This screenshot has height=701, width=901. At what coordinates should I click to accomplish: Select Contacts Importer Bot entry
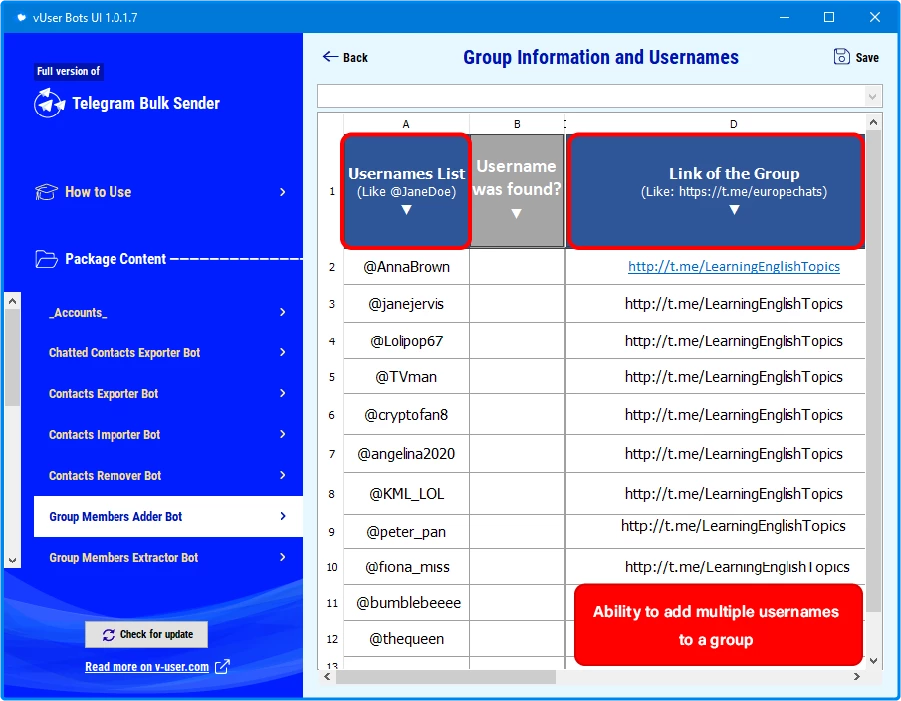(x=168, y=434)
